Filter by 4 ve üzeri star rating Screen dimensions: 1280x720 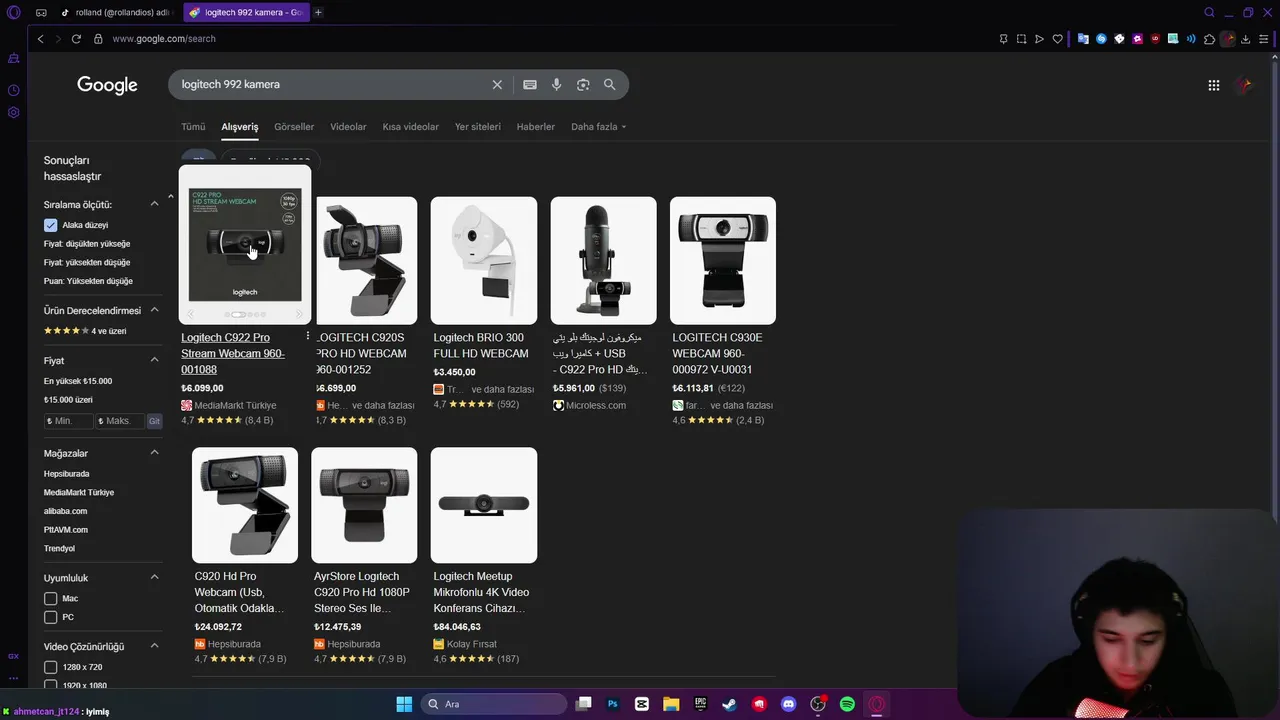(85, 331)
